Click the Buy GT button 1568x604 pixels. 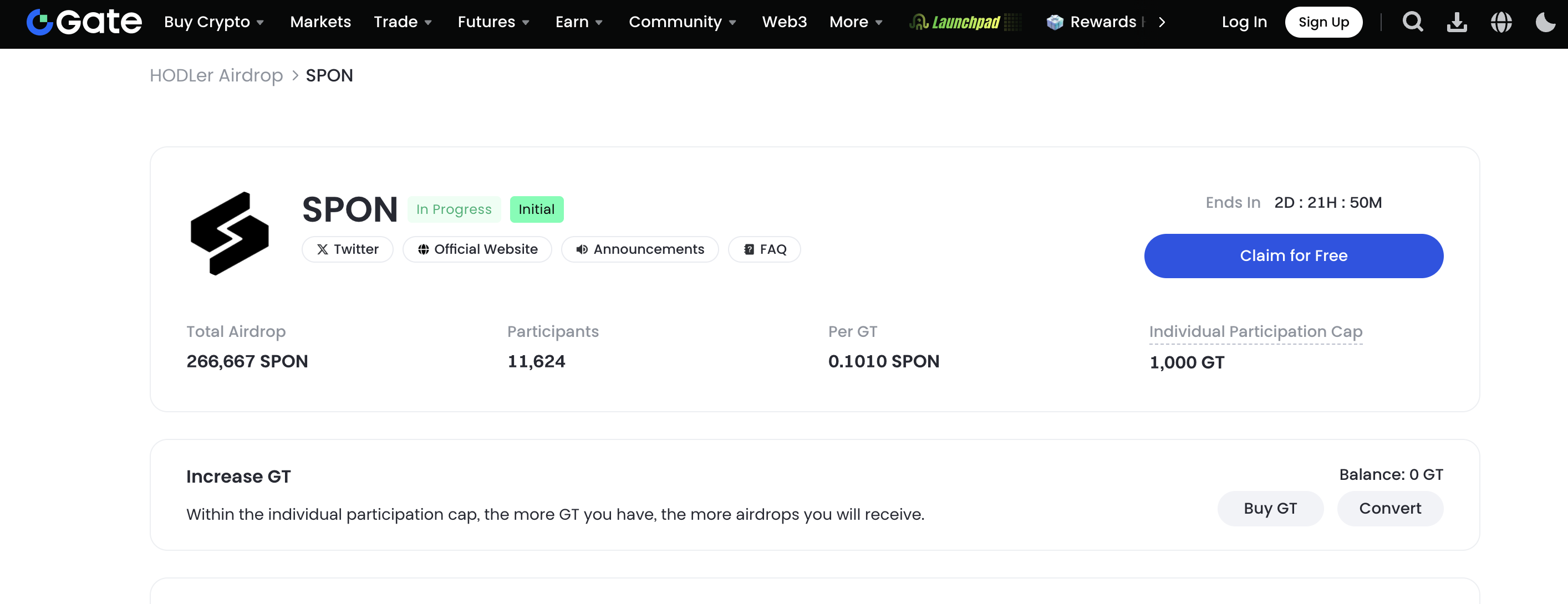tap(1270, 509)
